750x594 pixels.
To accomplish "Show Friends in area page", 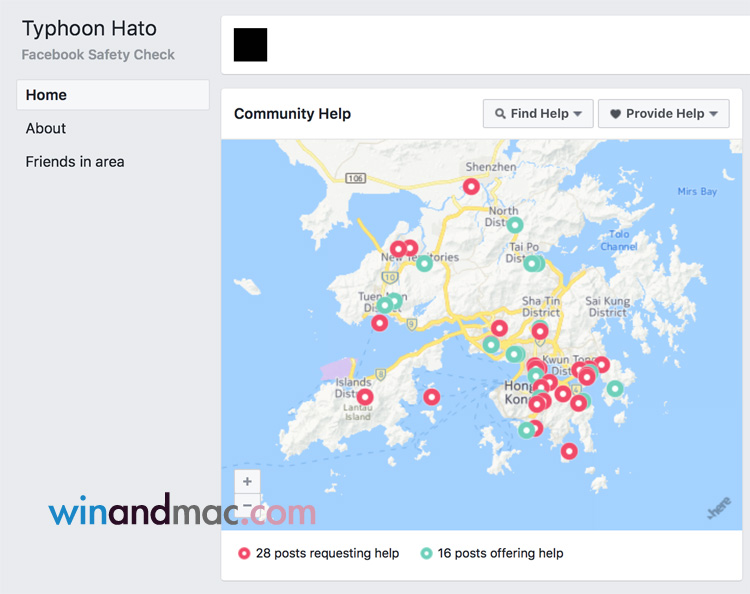I will pos(75,161).
